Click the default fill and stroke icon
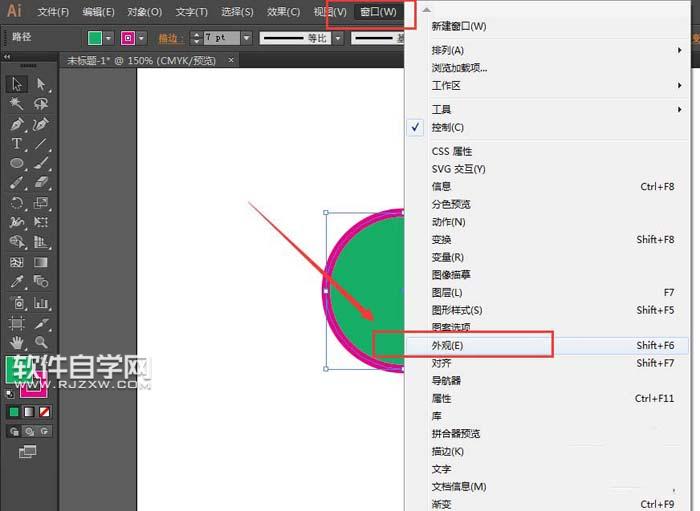Image resolution: width=700 pixels, height=511 pixels. pyautogui.click(x=10, y=394)
